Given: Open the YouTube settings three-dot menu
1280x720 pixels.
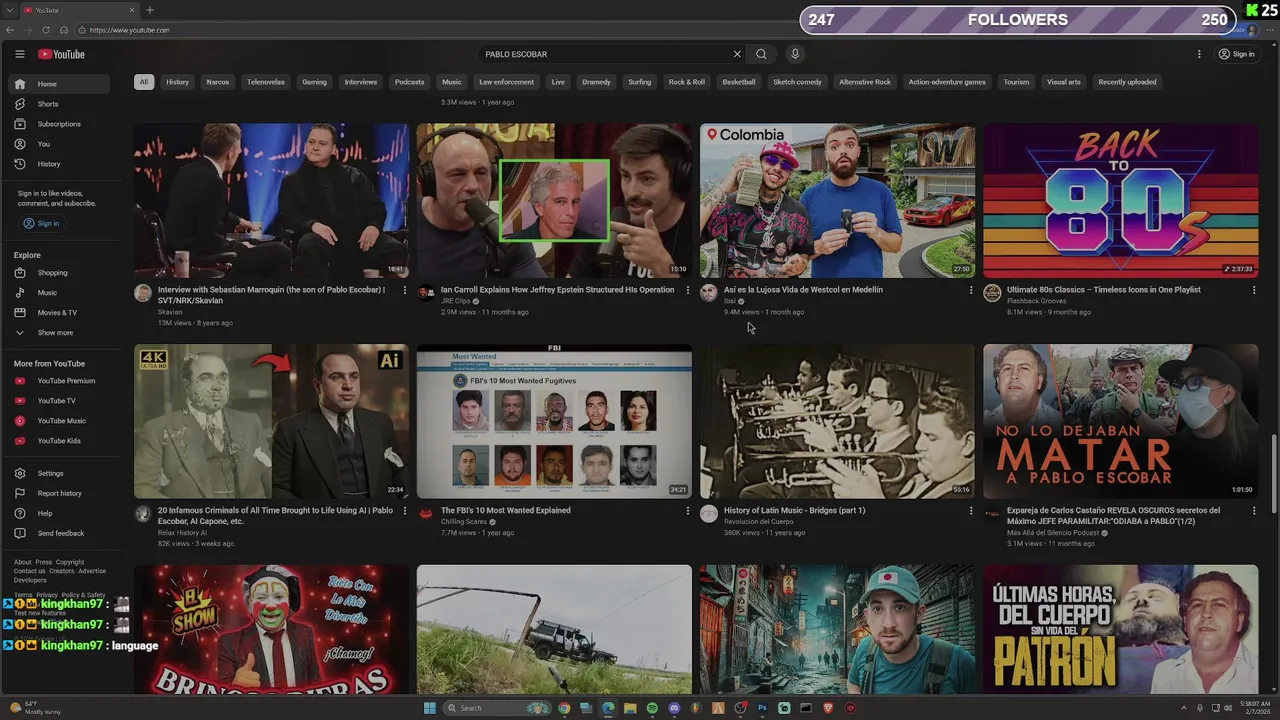Looking at the screenshot, I should coord(1199,54).
